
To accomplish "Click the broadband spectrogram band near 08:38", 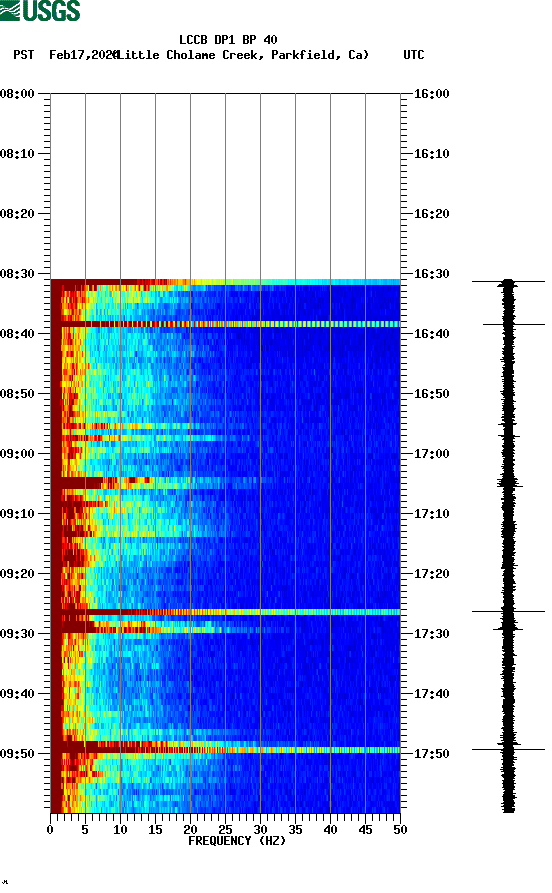I will [x=226, y=324].
